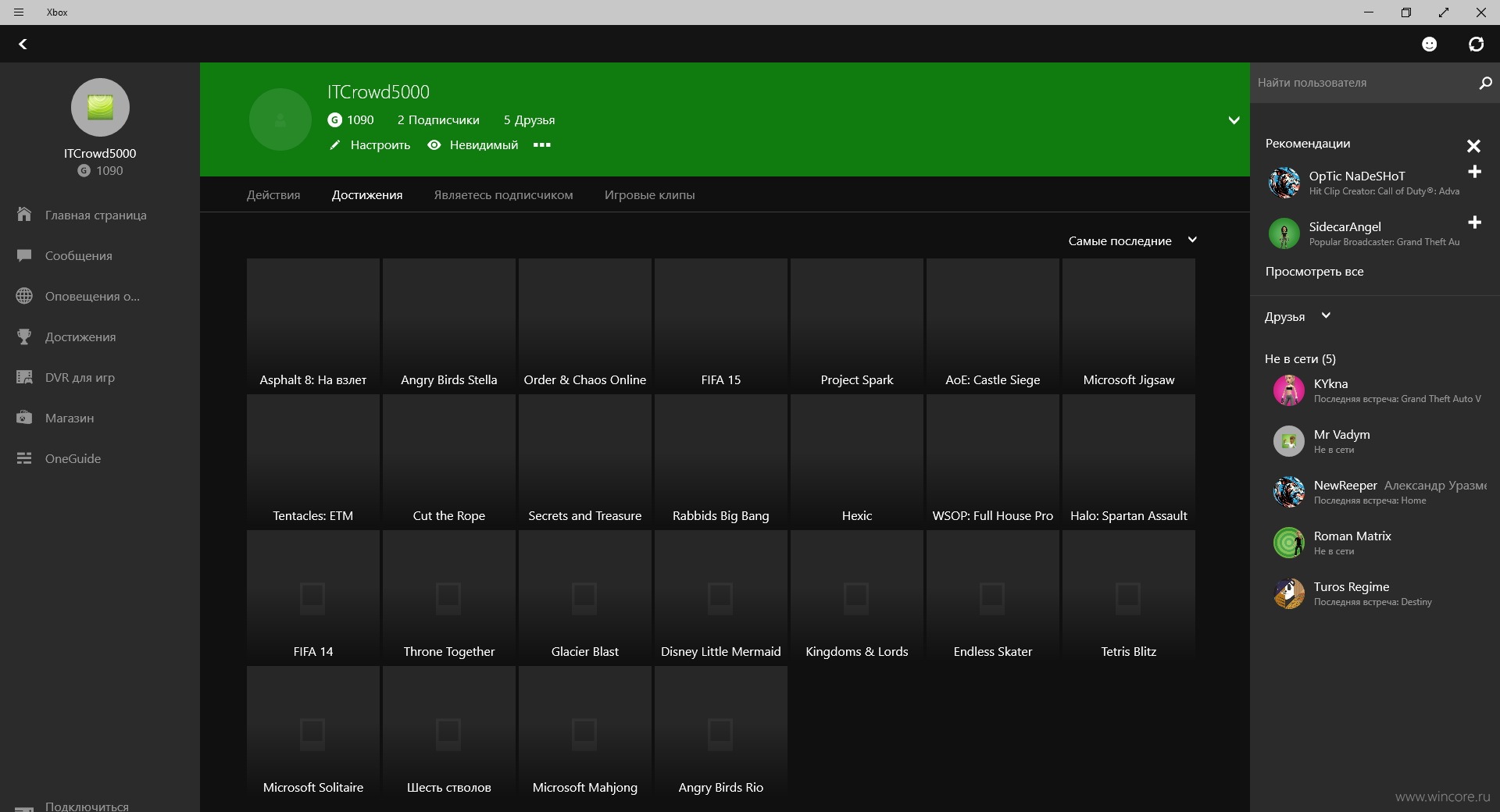Open Оповещения notifications globe icon
The image size is (1500, 812).
(24, 296)
